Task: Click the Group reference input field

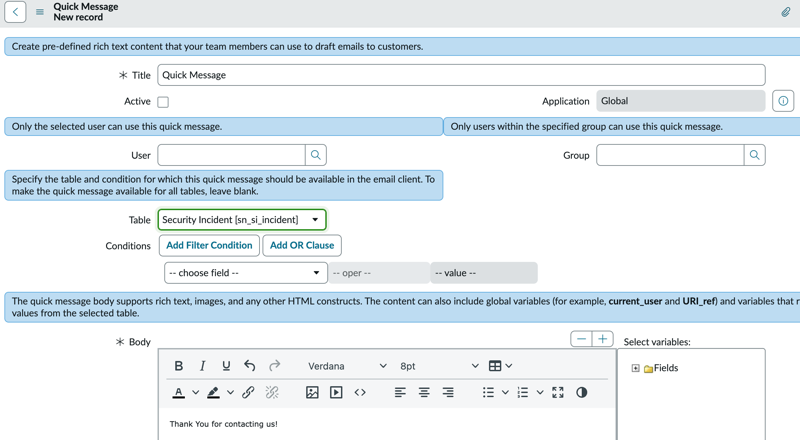Action: coord(670,155)
